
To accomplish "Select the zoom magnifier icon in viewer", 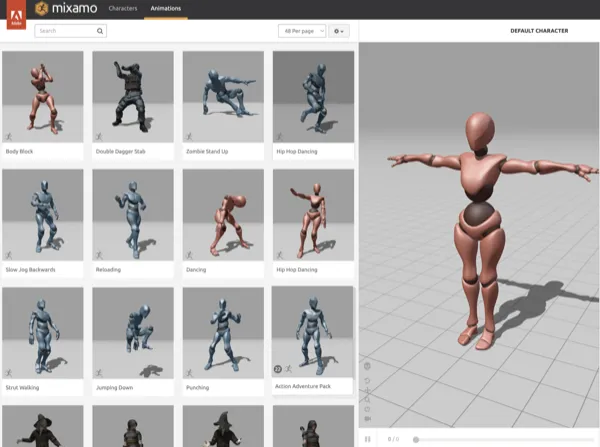I will coord(367,400).
